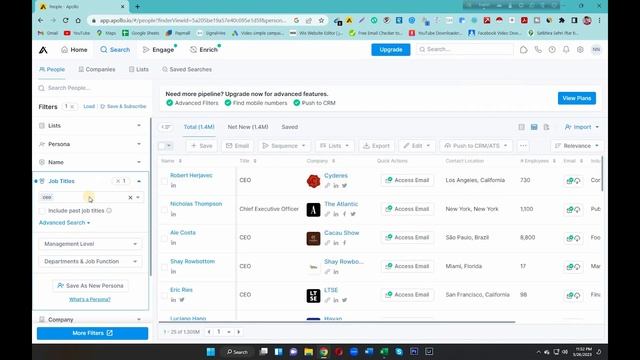Click Save As New Persona
Screen dimensions: 640x360
click(x=90, y=286)
